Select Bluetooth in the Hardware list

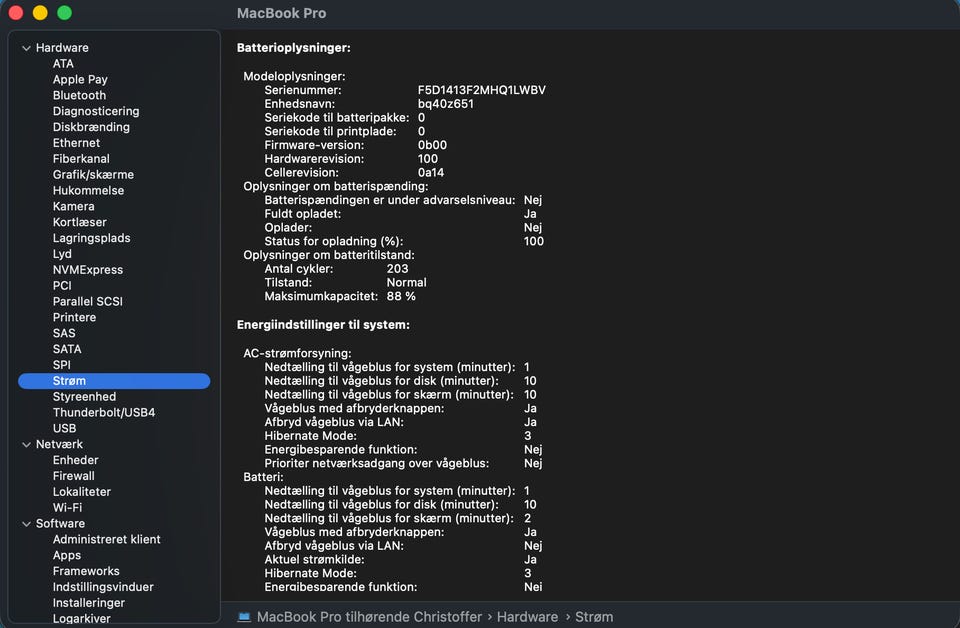[79, 96]
